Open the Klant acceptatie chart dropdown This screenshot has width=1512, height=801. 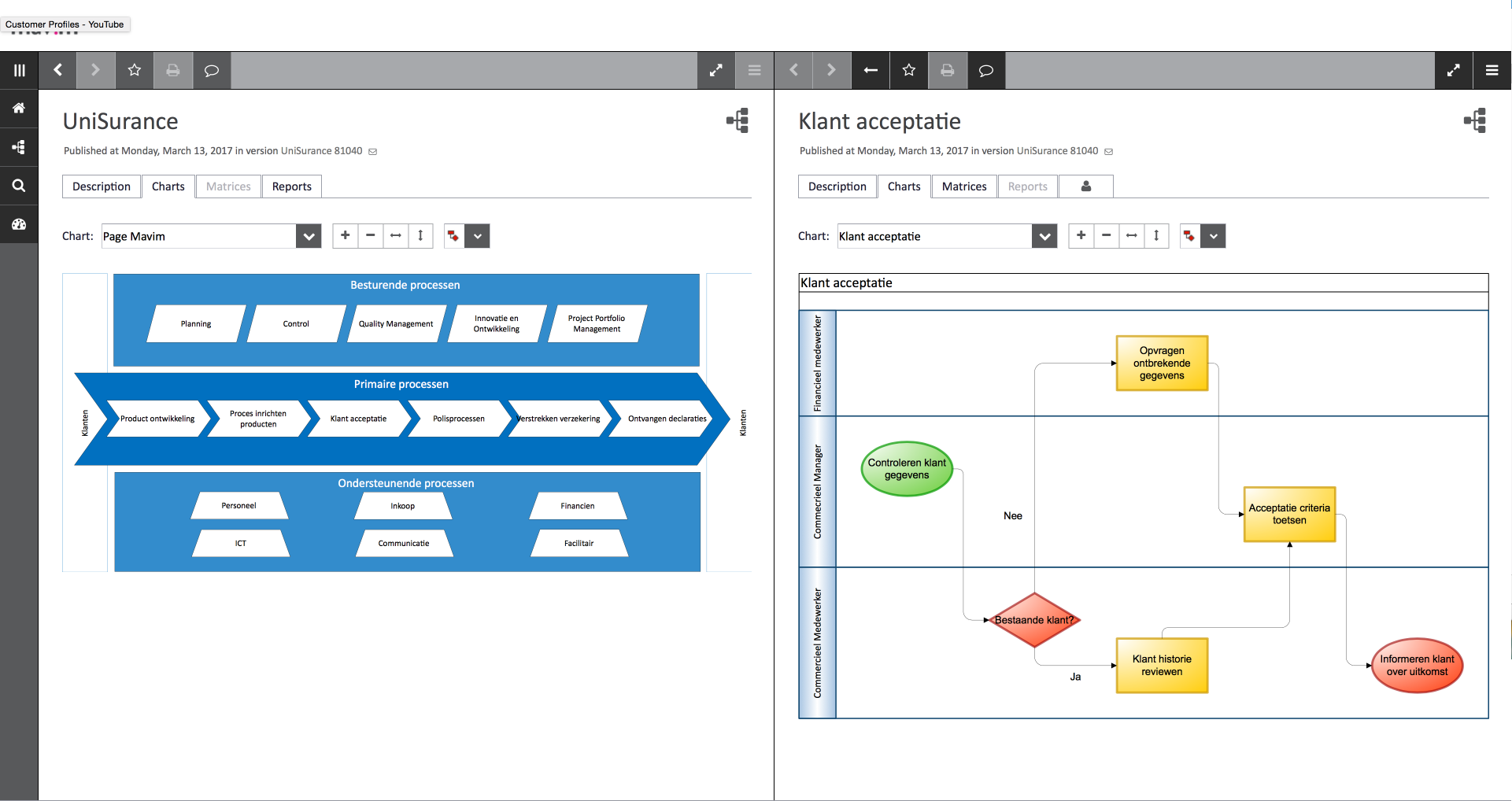[1045, 236]
